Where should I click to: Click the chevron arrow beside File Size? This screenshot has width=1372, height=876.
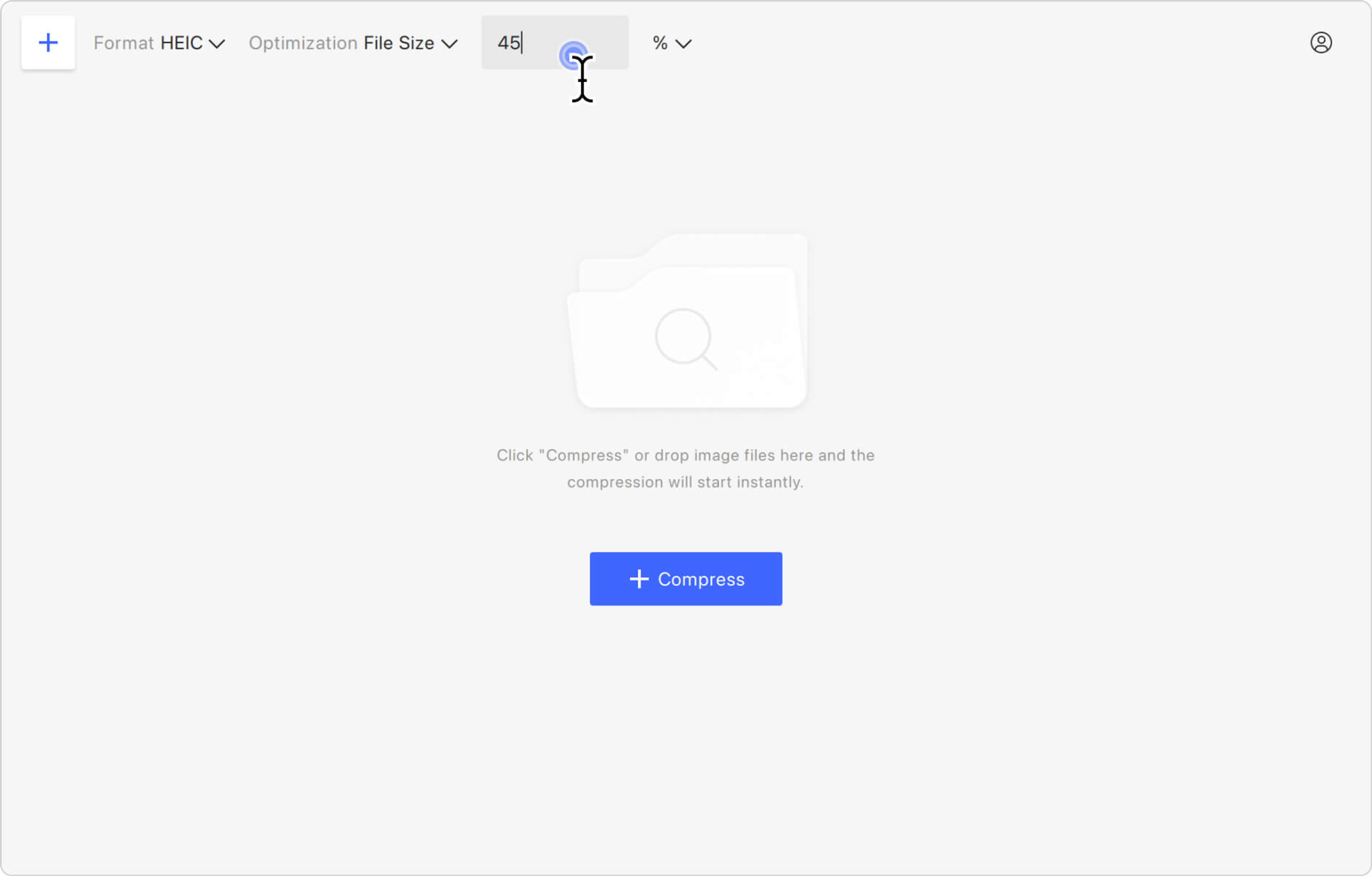click(x=449, y=44)
